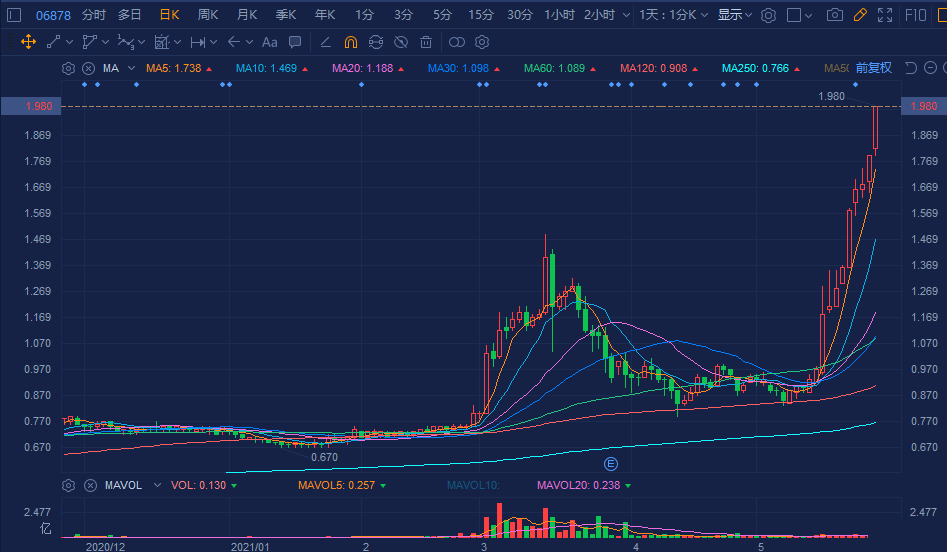Select the wave pattern drawing tool

[126, 42]
